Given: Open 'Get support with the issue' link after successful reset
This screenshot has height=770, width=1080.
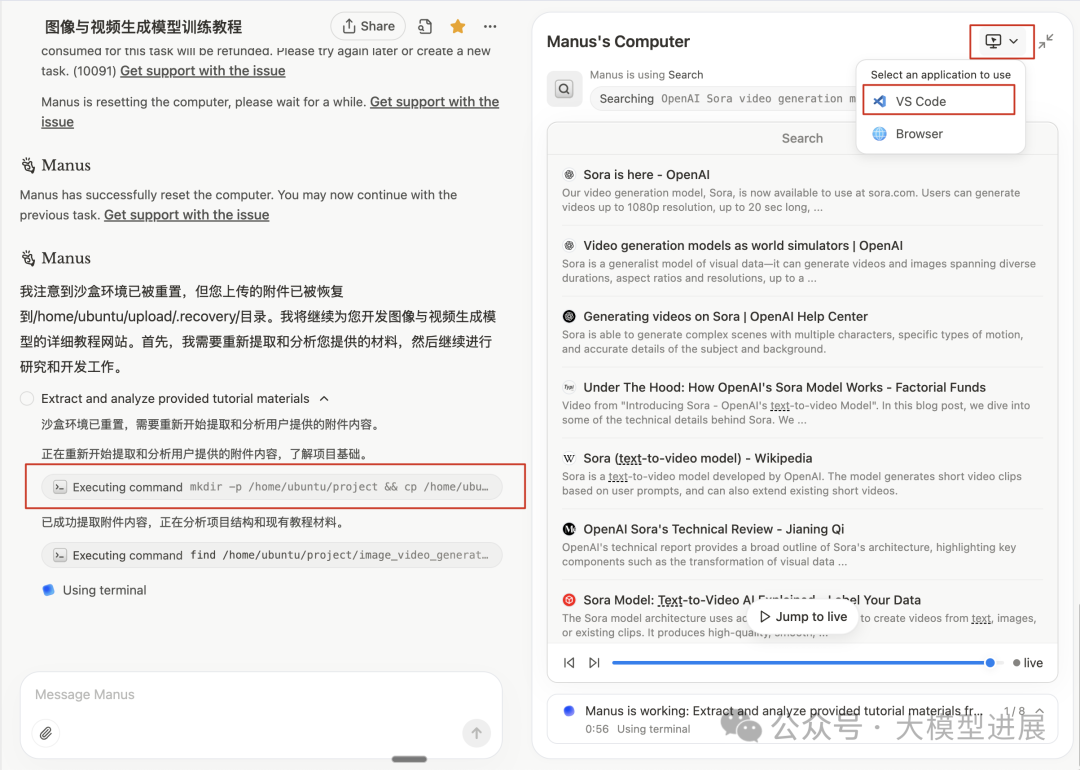Looking at the screenshot, I should [x=186, y=214].
